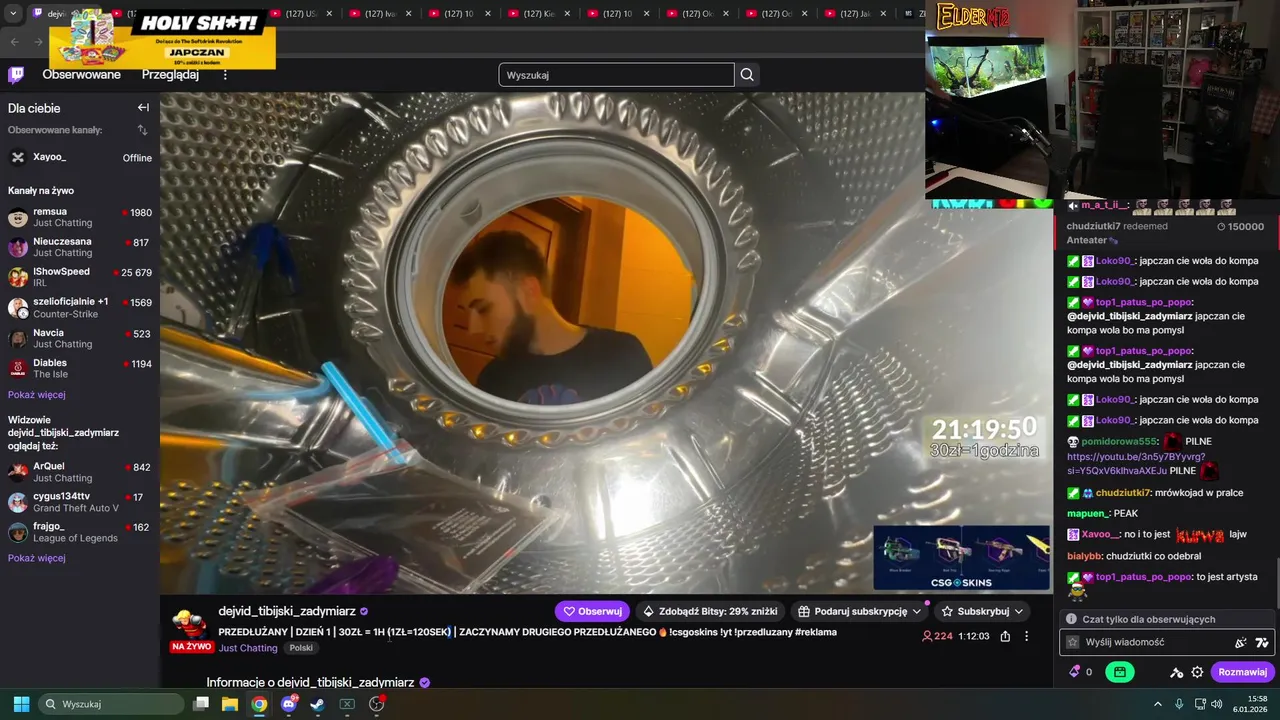Open ArQuel channel in sidebar
1280x720 pixels.
80,472
